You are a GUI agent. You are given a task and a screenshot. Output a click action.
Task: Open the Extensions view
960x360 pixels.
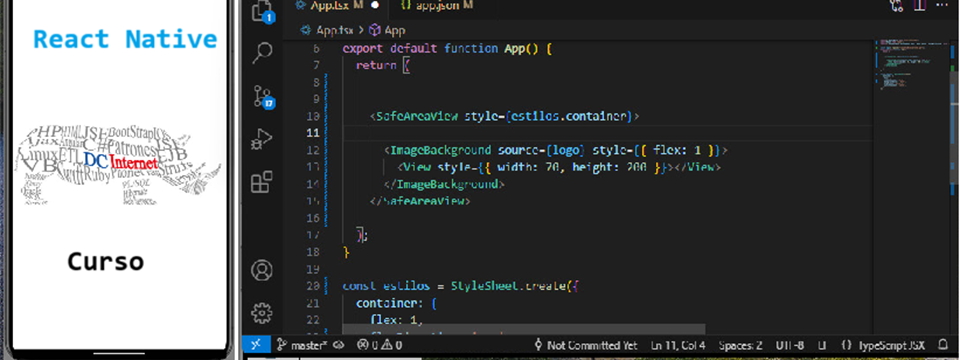tap(261, 182)
